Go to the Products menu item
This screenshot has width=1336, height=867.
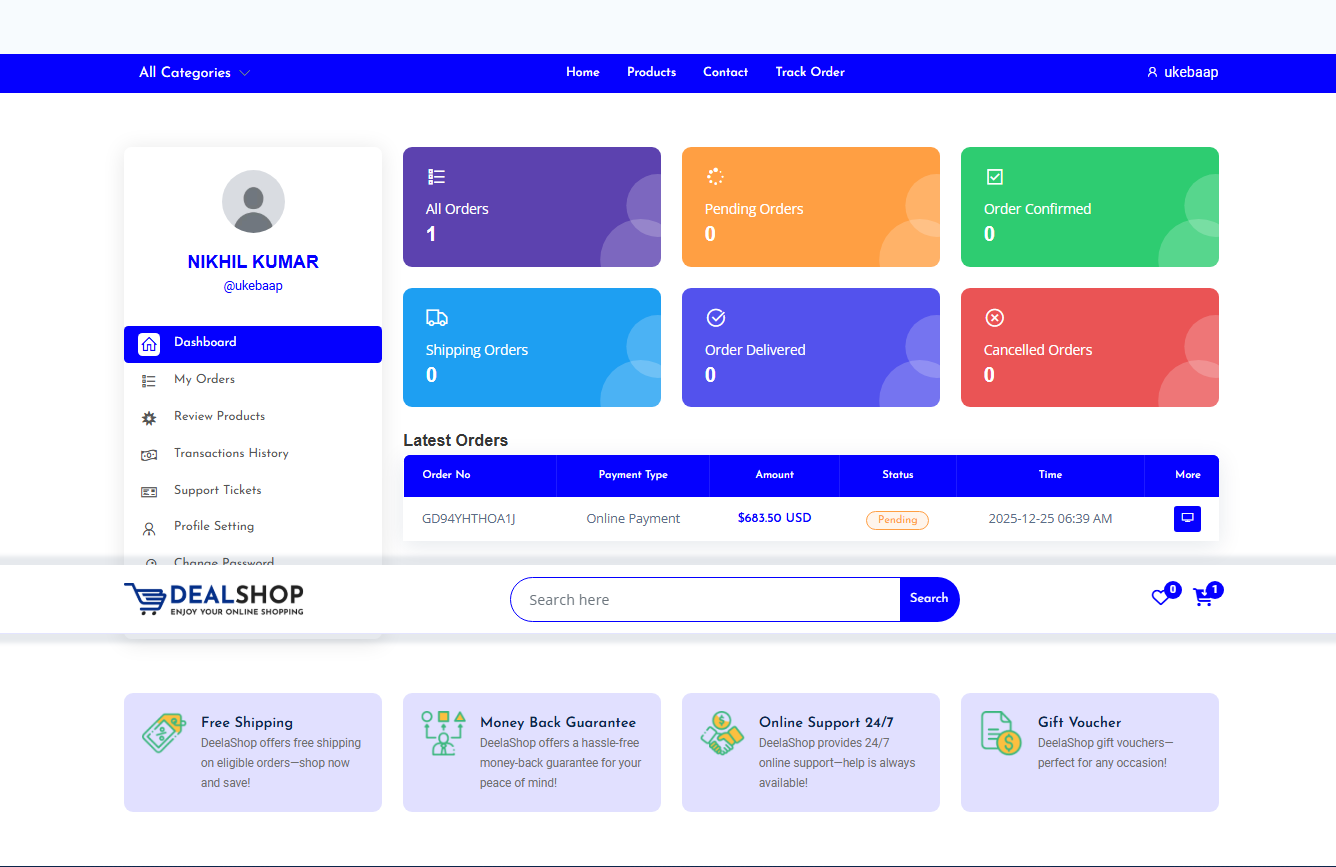pyautogui.click(x=651, y=72)
